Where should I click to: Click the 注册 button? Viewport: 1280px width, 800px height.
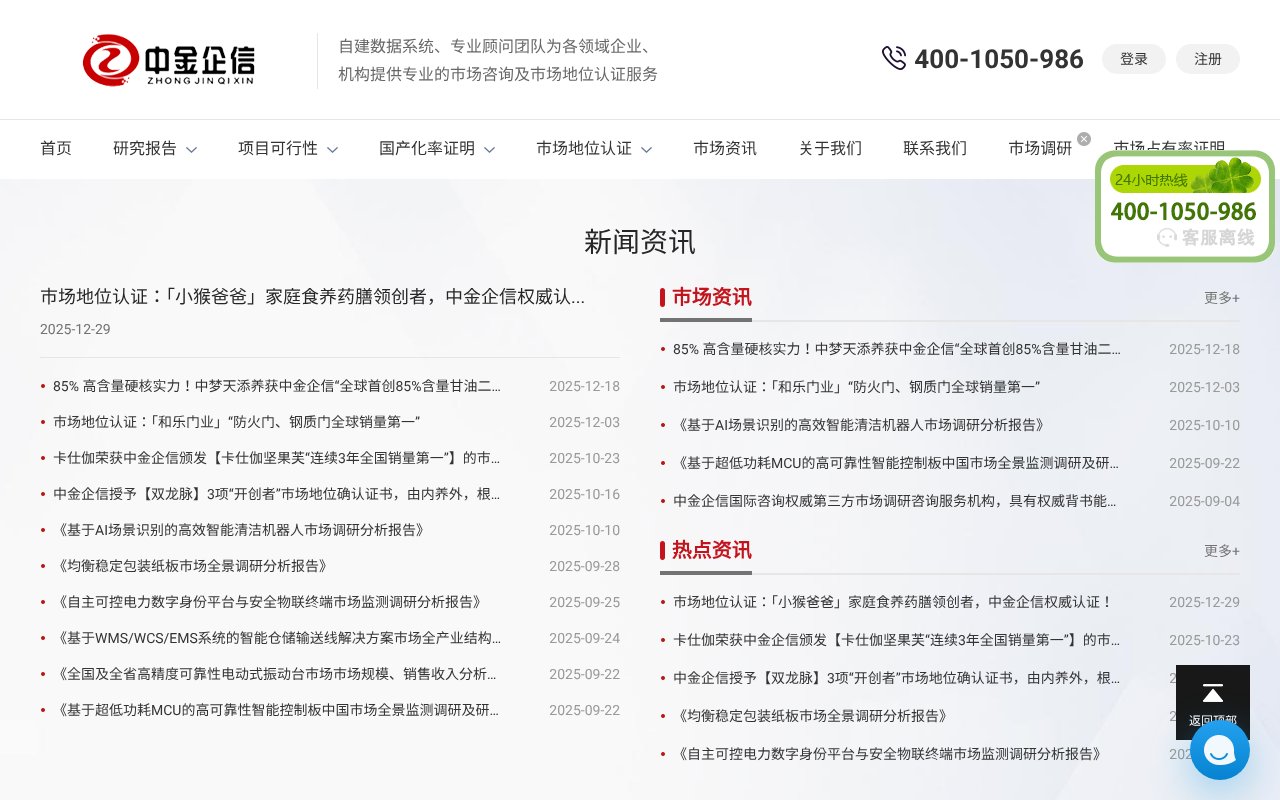1207,59
